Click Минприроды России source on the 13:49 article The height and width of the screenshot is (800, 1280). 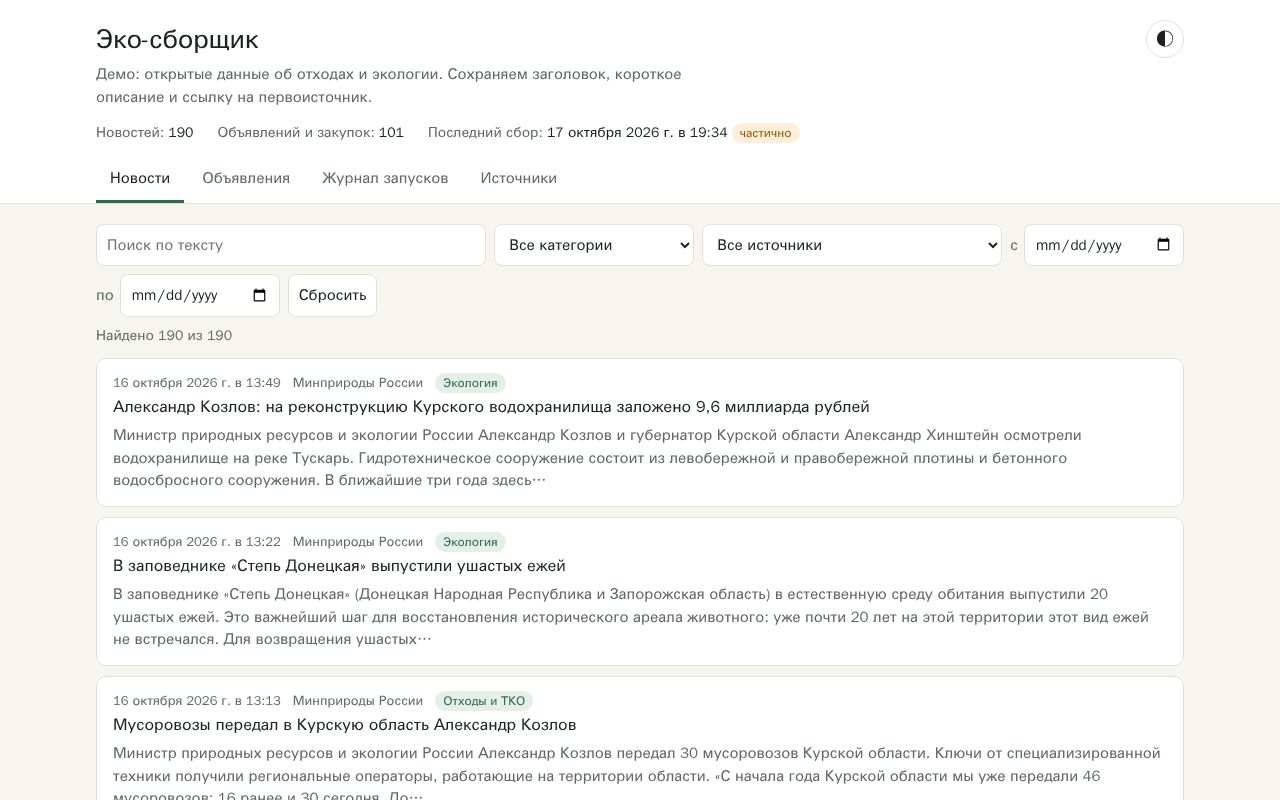358,383
